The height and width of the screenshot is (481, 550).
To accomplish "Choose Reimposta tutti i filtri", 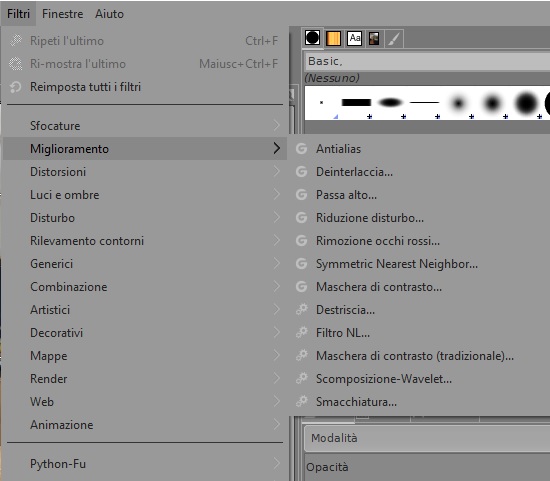I will pyautogui.click(x=145, y=87).
